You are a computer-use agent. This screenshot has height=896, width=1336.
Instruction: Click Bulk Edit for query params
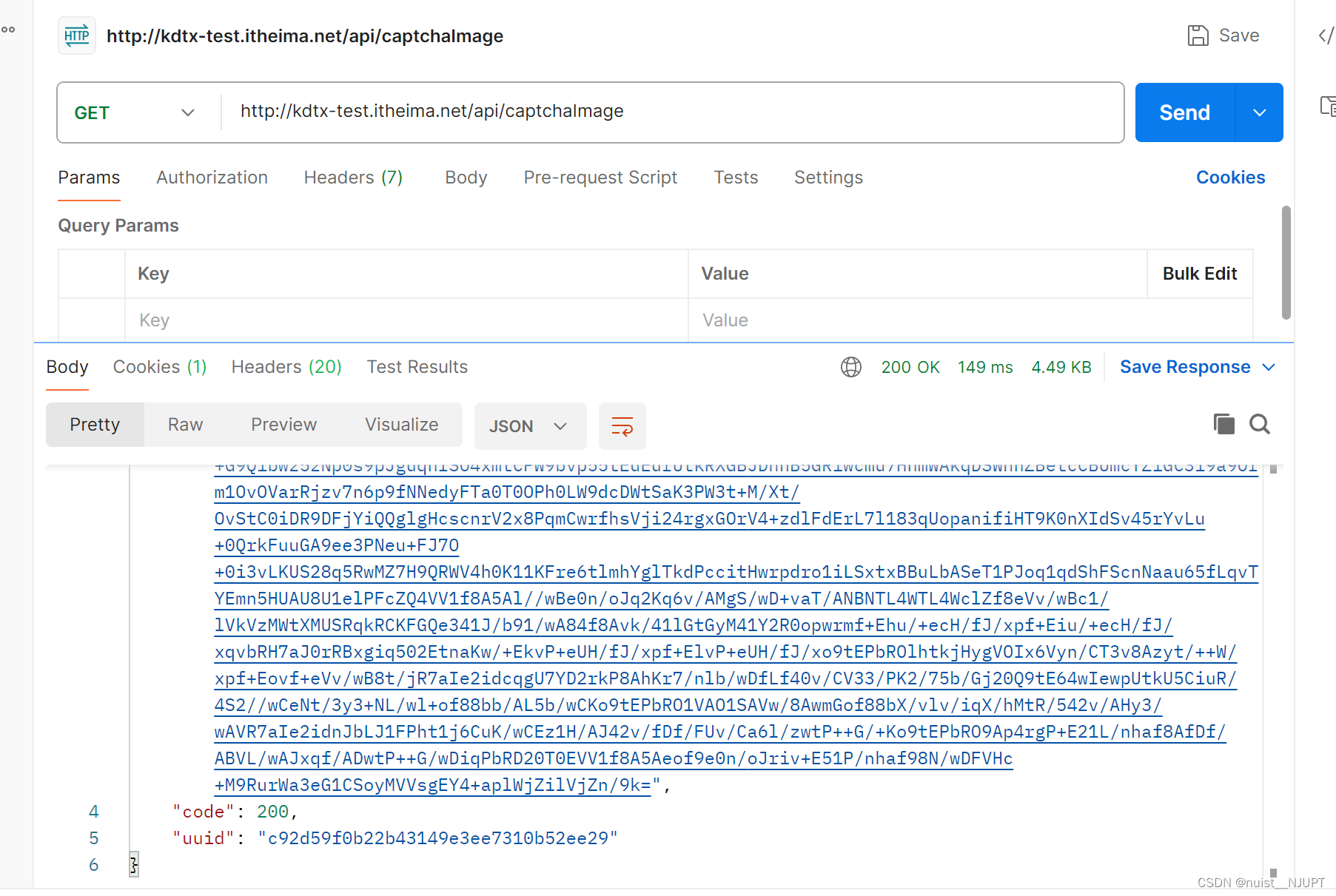tap(1199, 274)
